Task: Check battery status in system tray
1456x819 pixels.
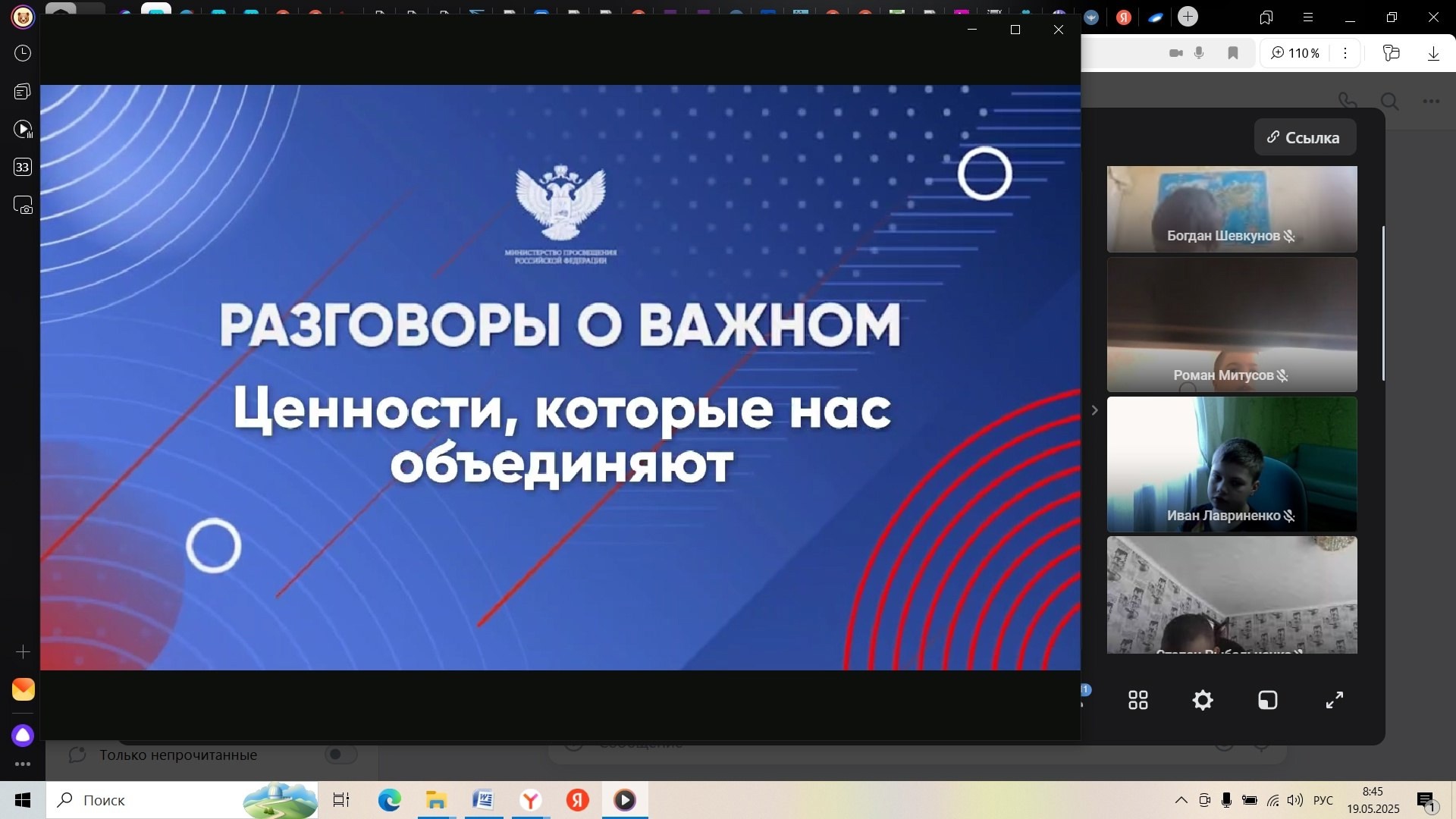Action: pyautogui.click(x=1250, y=800)
